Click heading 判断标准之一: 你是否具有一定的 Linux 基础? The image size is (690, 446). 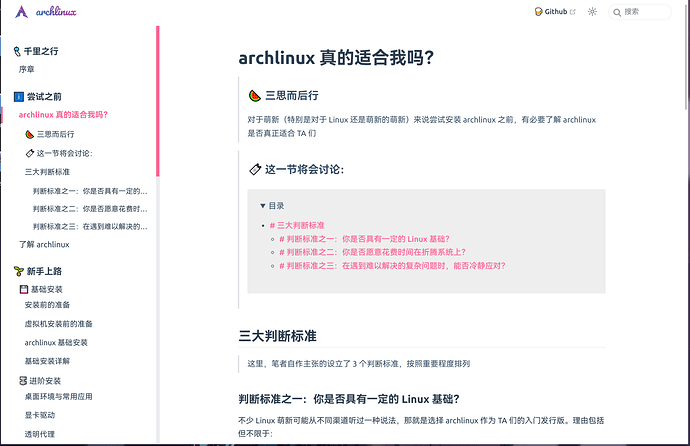point(349,399)
